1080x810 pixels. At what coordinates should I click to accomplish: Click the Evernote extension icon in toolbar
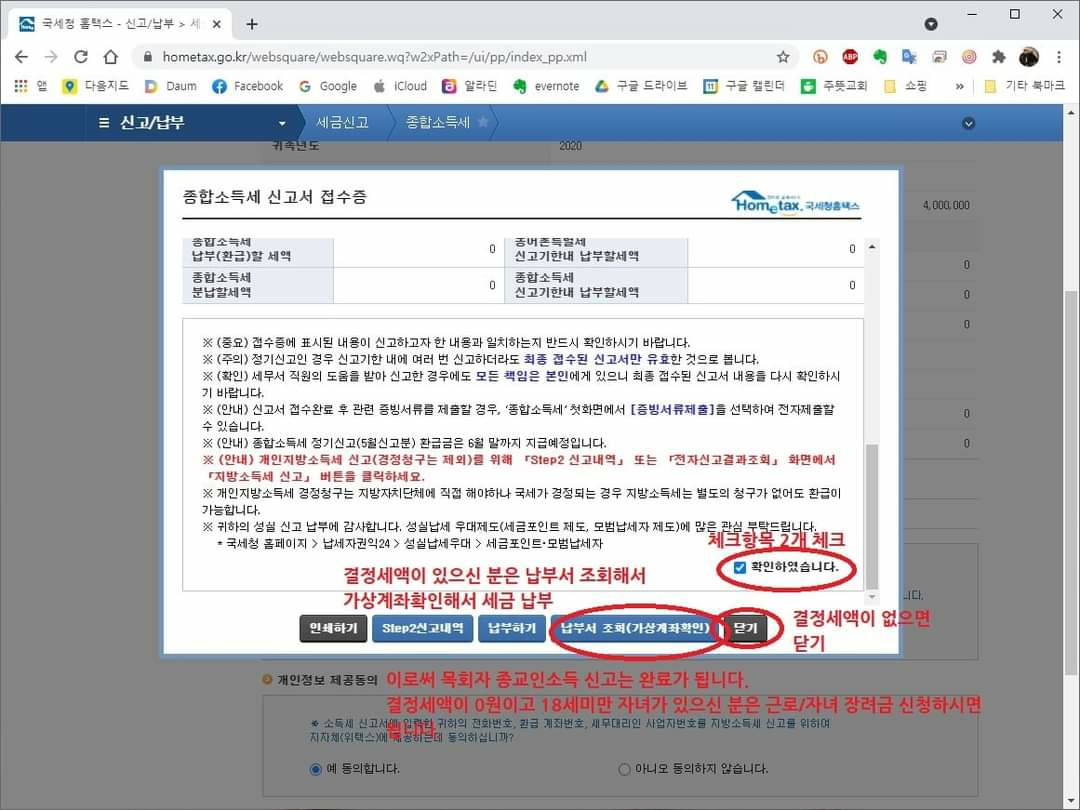coord(880,57)
